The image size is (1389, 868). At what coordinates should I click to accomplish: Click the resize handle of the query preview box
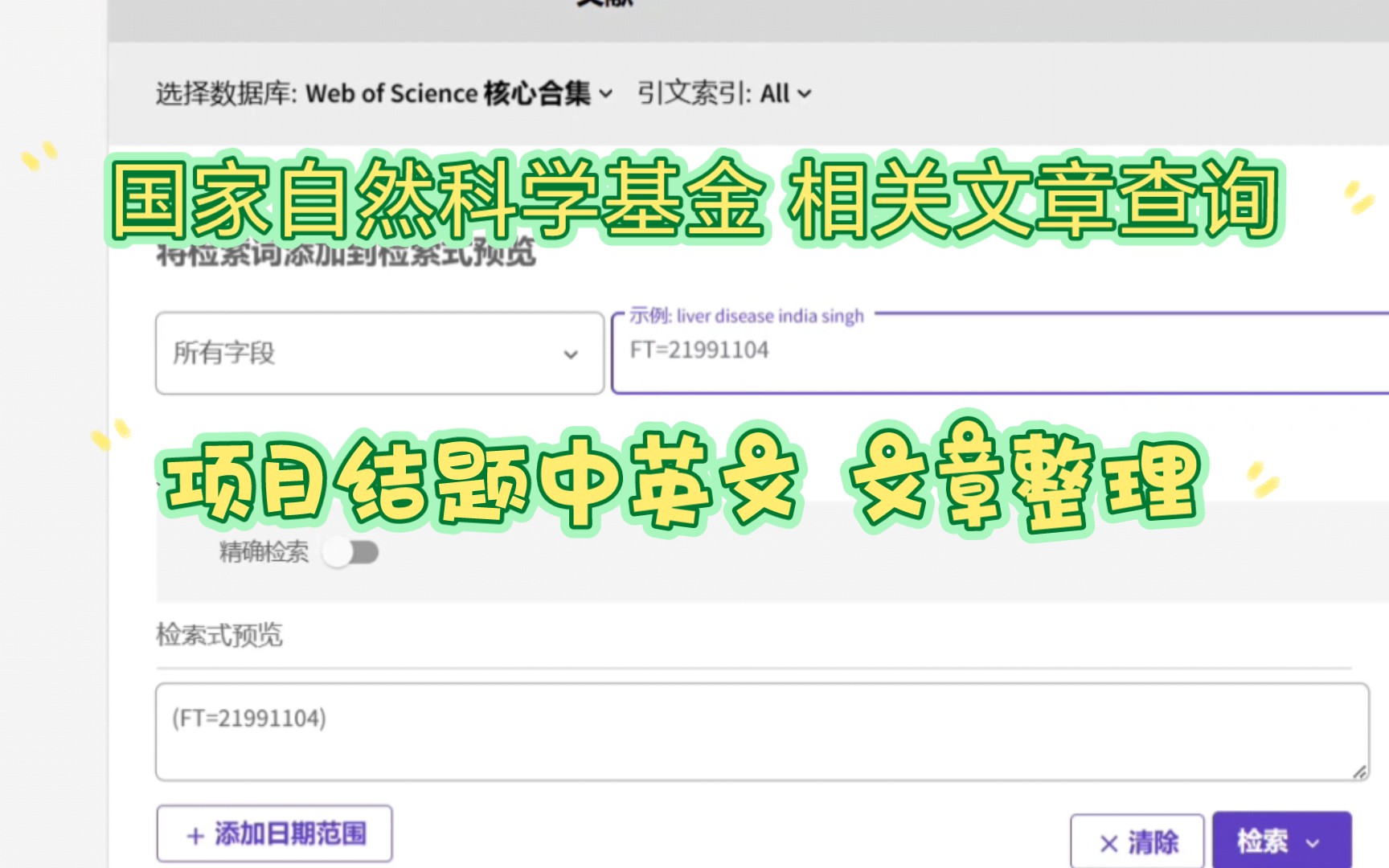click(1359, 772)
